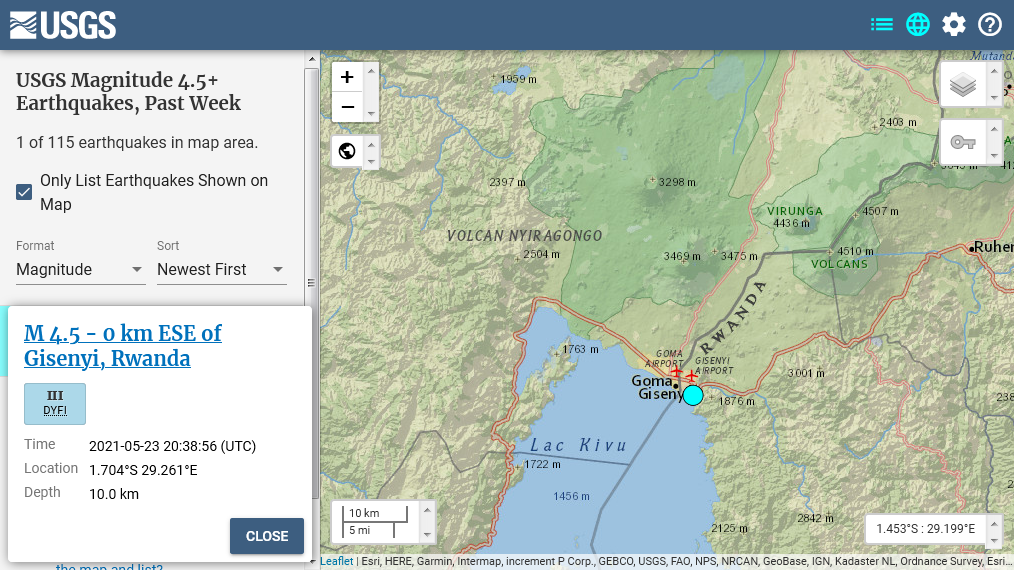
Task: Click the coordinates readout 1.453°S : 29.199°E
Action: 925,529
